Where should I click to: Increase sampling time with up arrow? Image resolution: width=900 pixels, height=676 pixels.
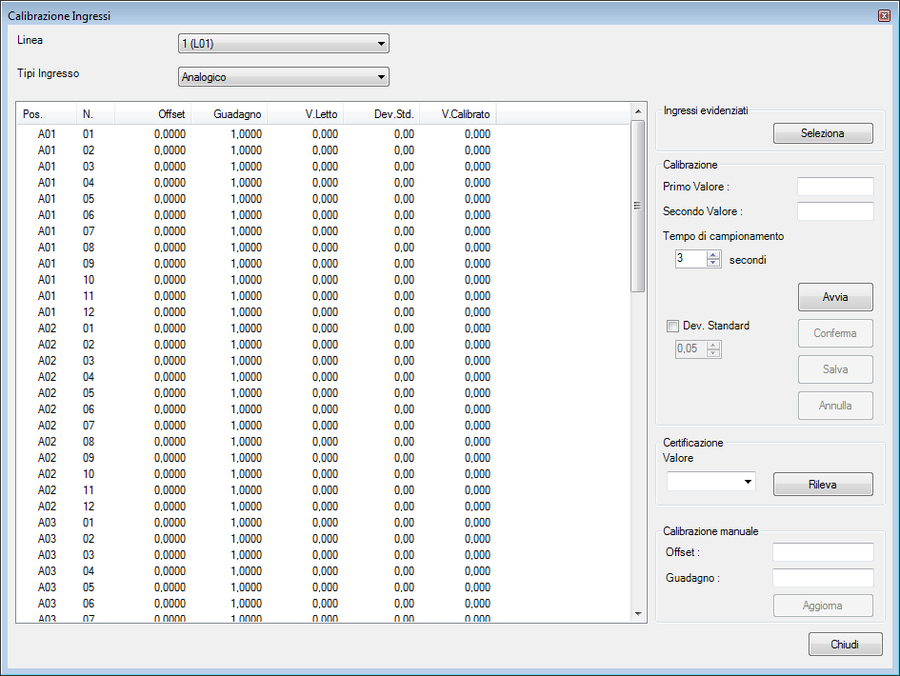713,255
